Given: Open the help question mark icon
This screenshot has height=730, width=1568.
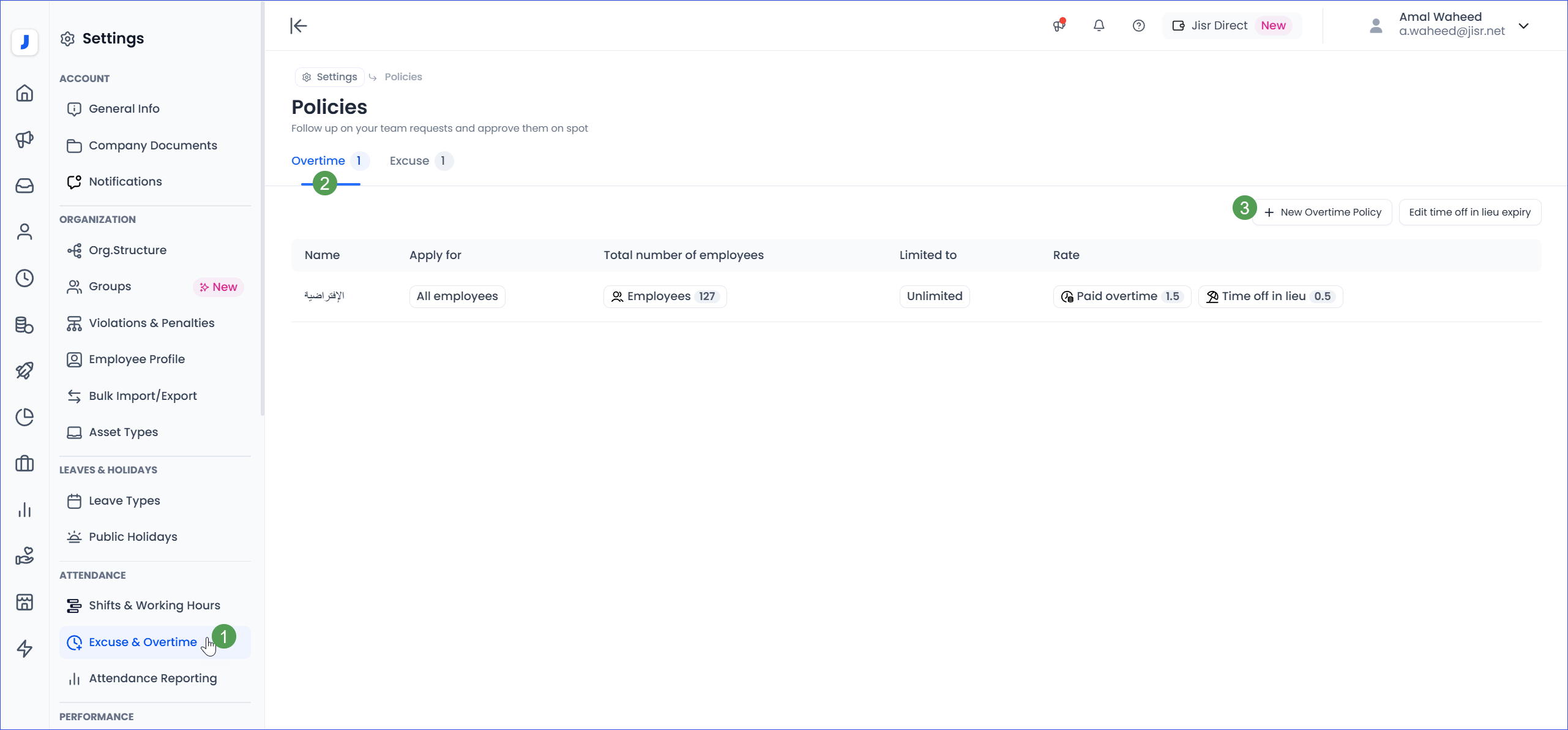Looking at the screenshot, I should (x=1138, y=26).
